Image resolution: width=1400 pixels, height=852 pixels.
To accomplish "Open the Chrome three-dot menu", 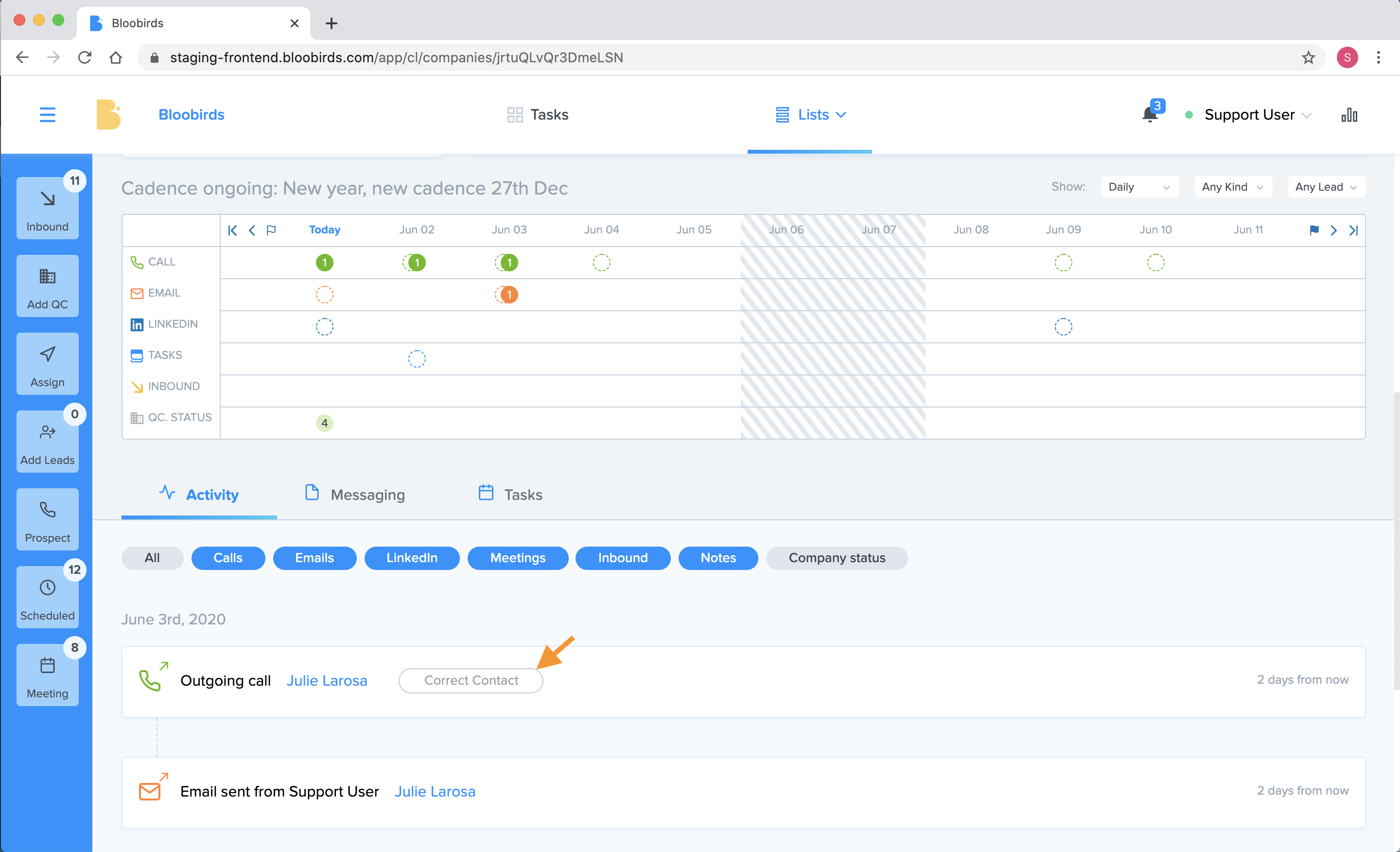I will (x=1378, y=57).
